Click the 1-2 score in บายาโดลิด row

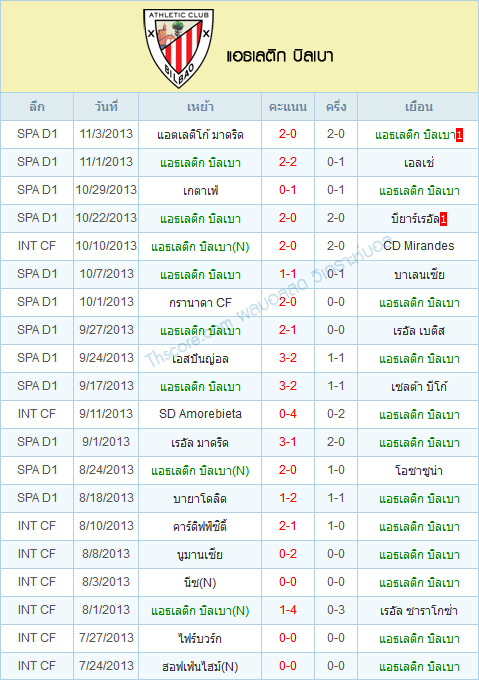pyautogui.click(x=288, y=497)
